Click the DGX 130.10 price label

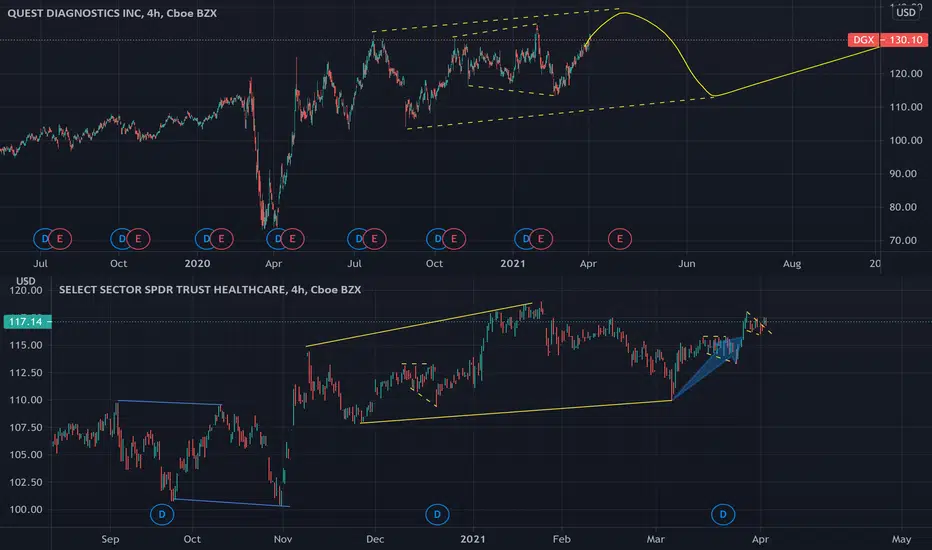pos(887,40)
